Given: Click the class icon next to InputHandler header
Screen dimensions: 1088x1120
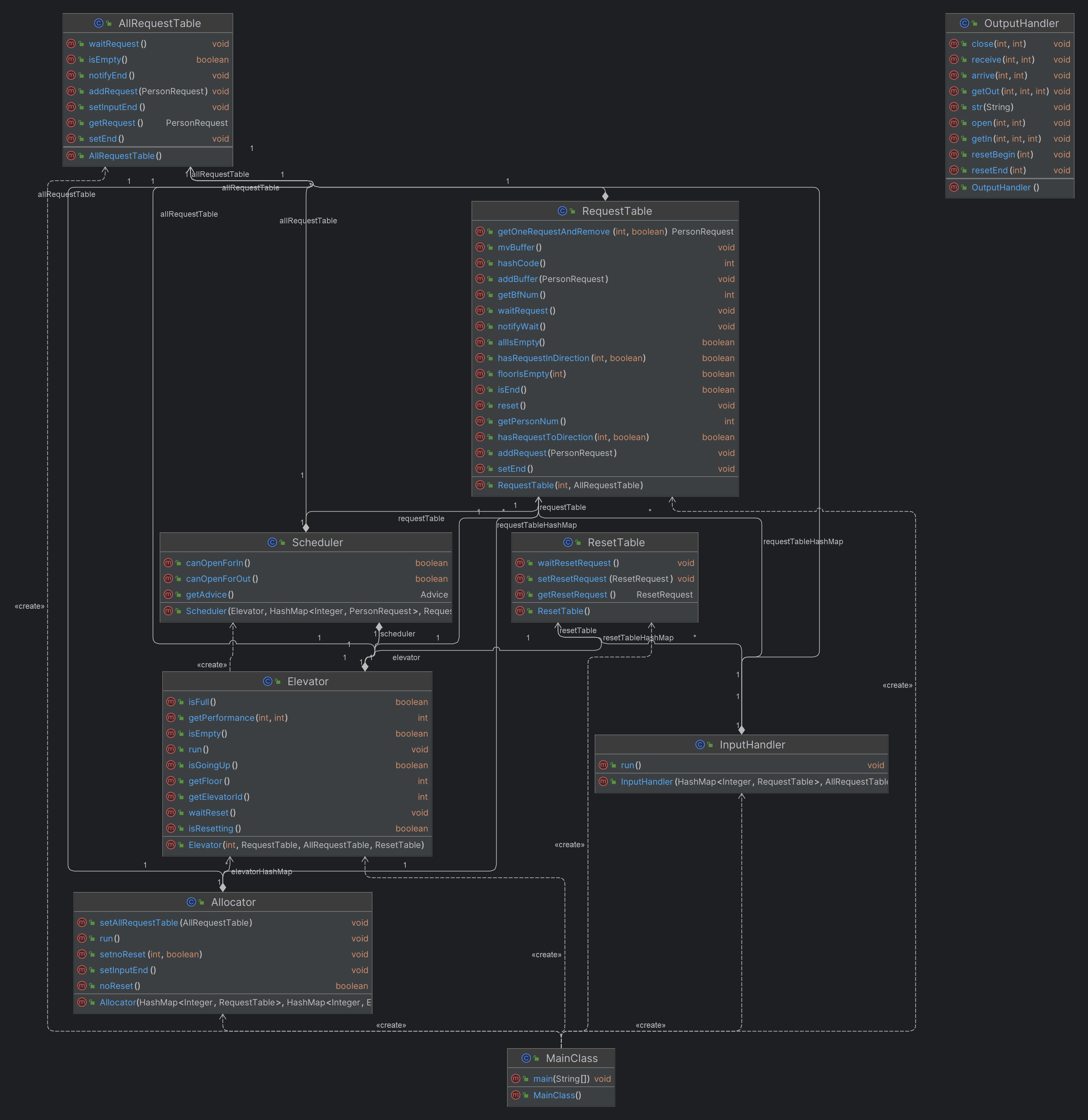Looking at the screenshot, I should (700, 745).
